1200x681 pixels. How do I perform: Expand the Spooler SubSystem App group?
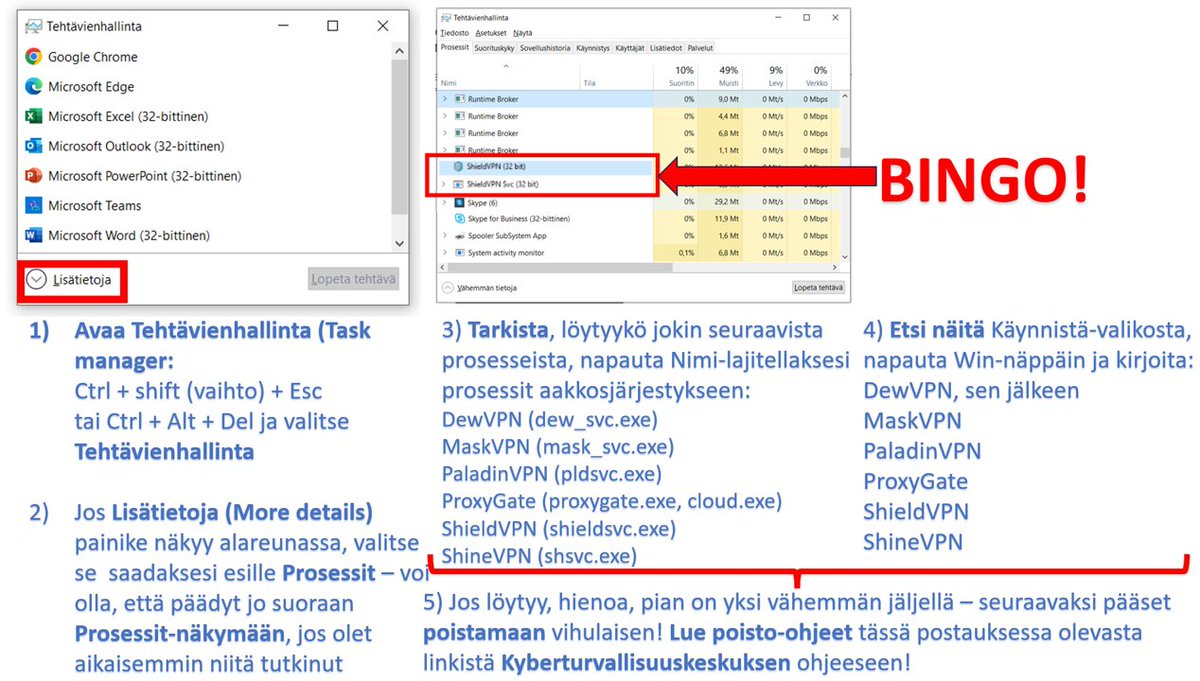(445, 236)
